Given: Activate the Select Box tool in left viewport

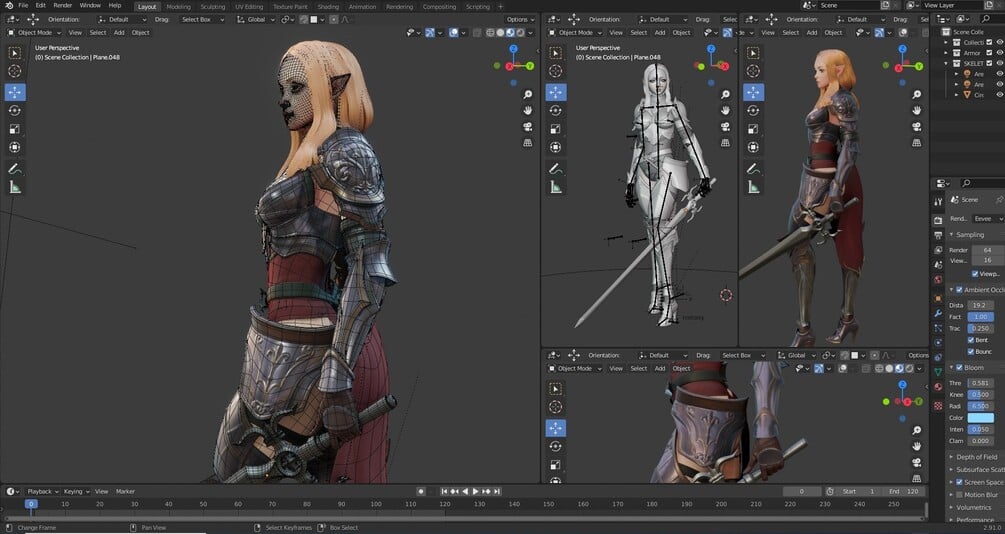Looking at the screenshot, I should tap(15, 53).
